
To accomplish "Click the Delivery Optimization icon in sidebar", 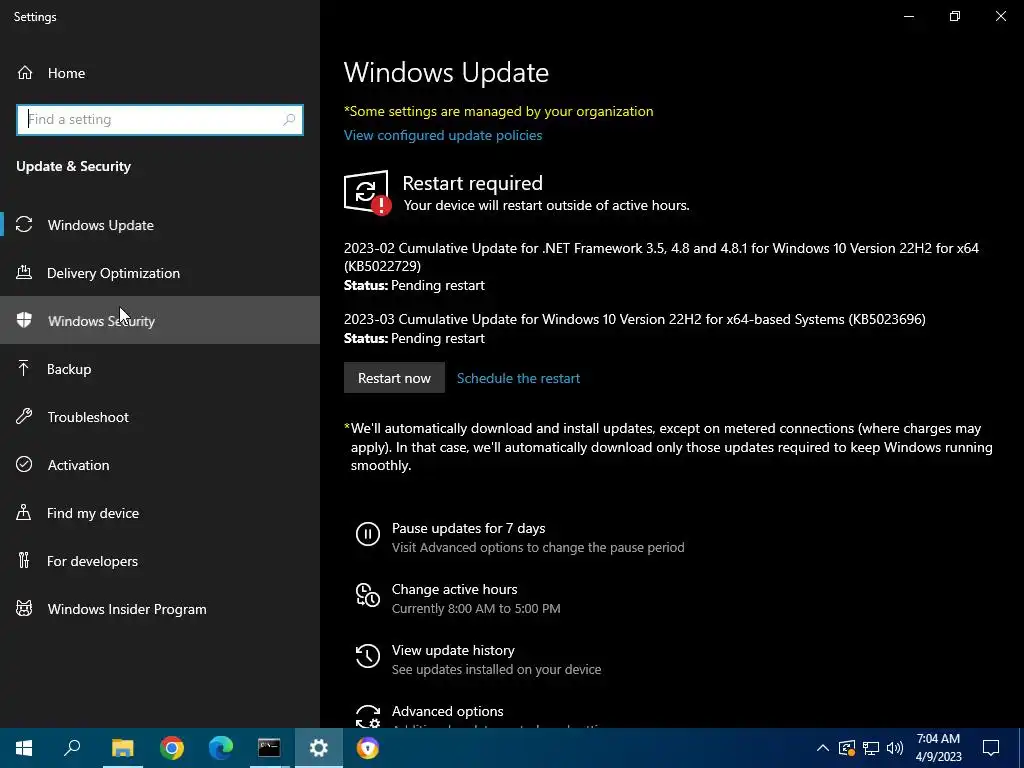I will point(24,272).
